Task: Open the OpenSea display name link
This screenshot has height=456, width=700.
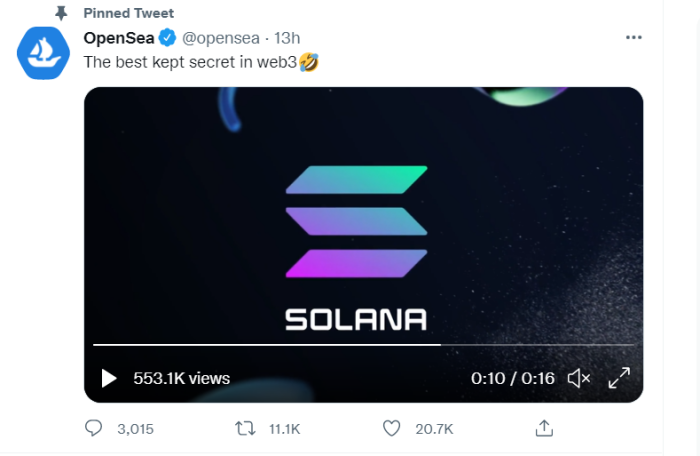Action: coord(119,38)
